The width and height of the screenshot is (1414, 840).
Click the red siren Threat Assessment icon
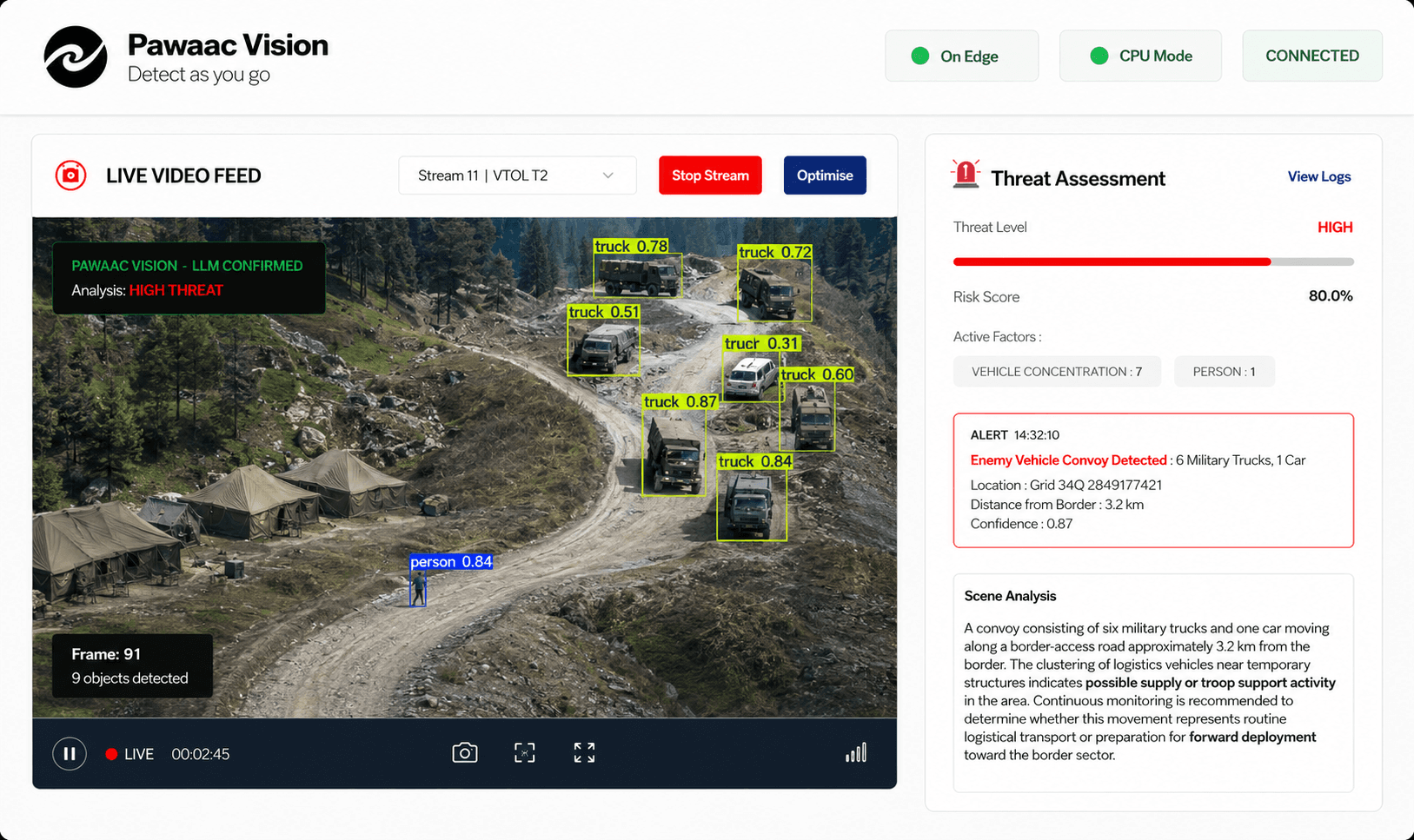pos(966,174)
